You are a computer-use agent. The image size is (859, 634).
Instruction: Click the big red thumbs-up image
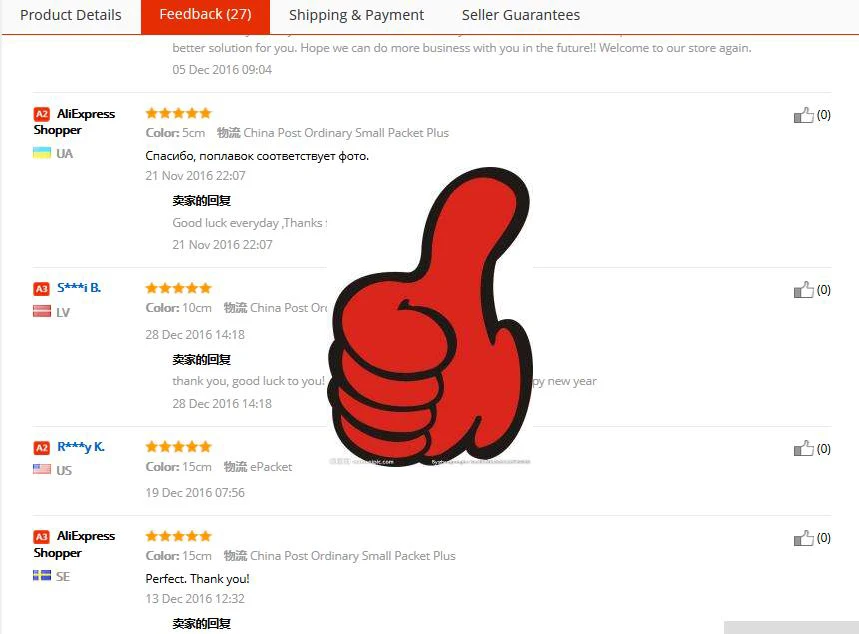pyautogui.click(x=430, y=317)
